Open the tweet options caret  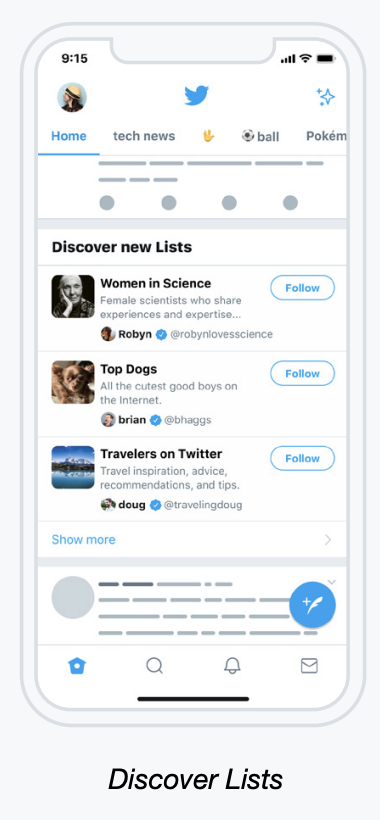331,582
